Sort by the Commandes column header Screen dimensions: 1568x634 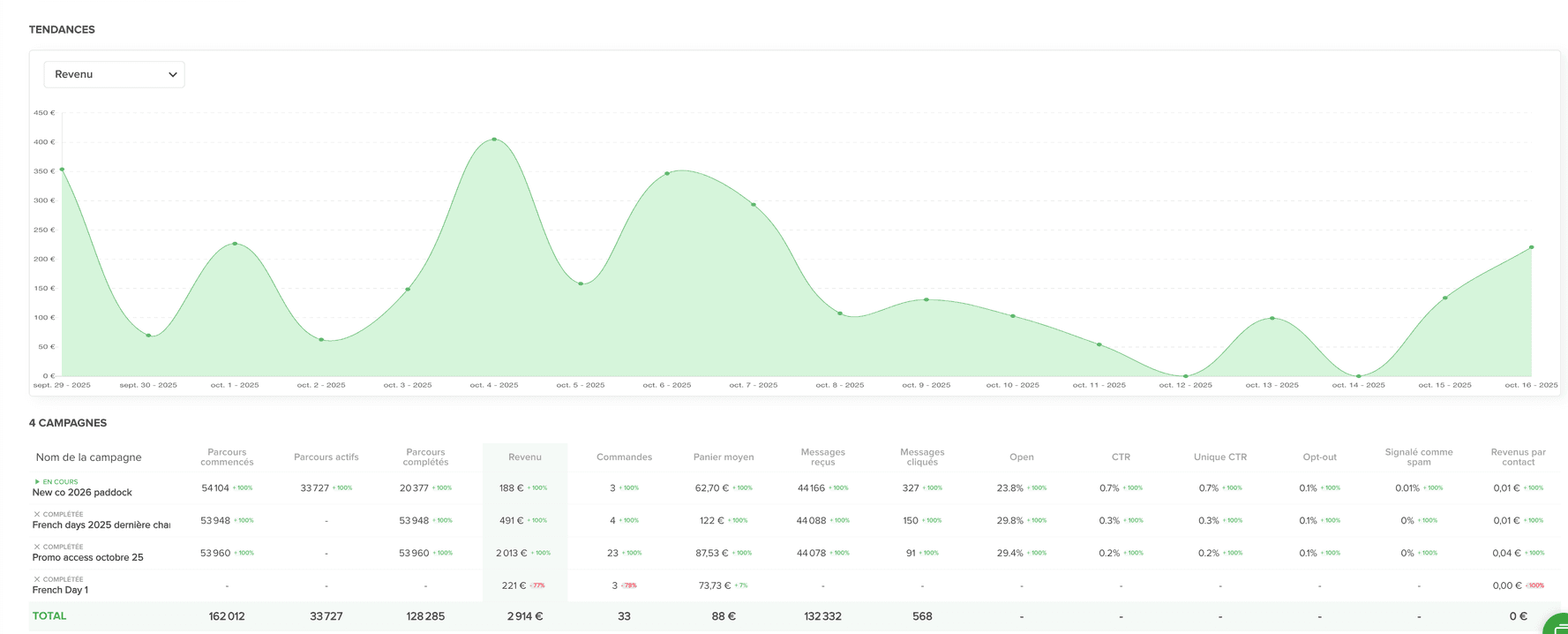click(624, 457)
